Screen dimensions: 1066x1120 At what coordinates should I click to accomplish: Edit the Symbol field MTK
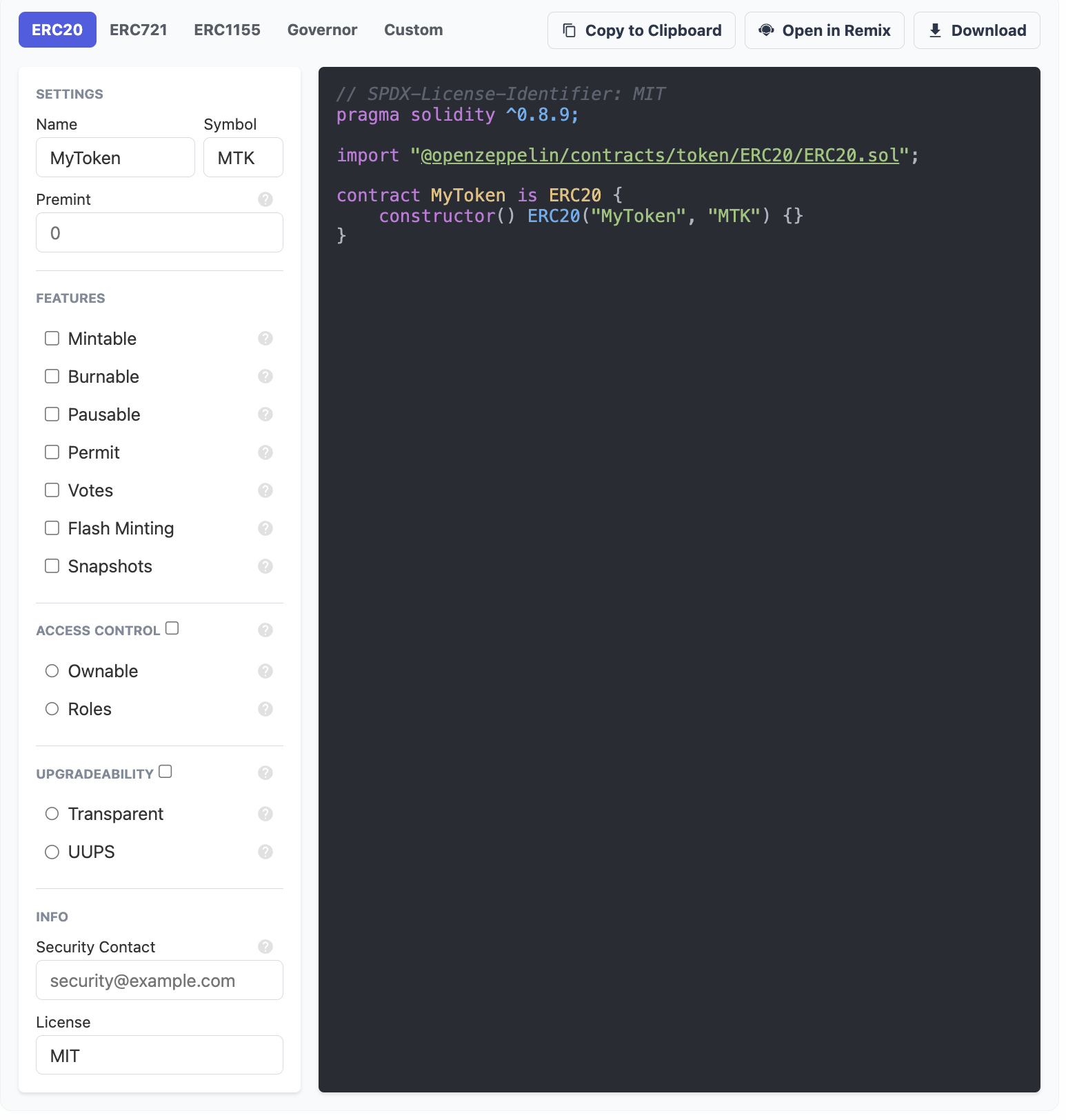click(243, 158)
